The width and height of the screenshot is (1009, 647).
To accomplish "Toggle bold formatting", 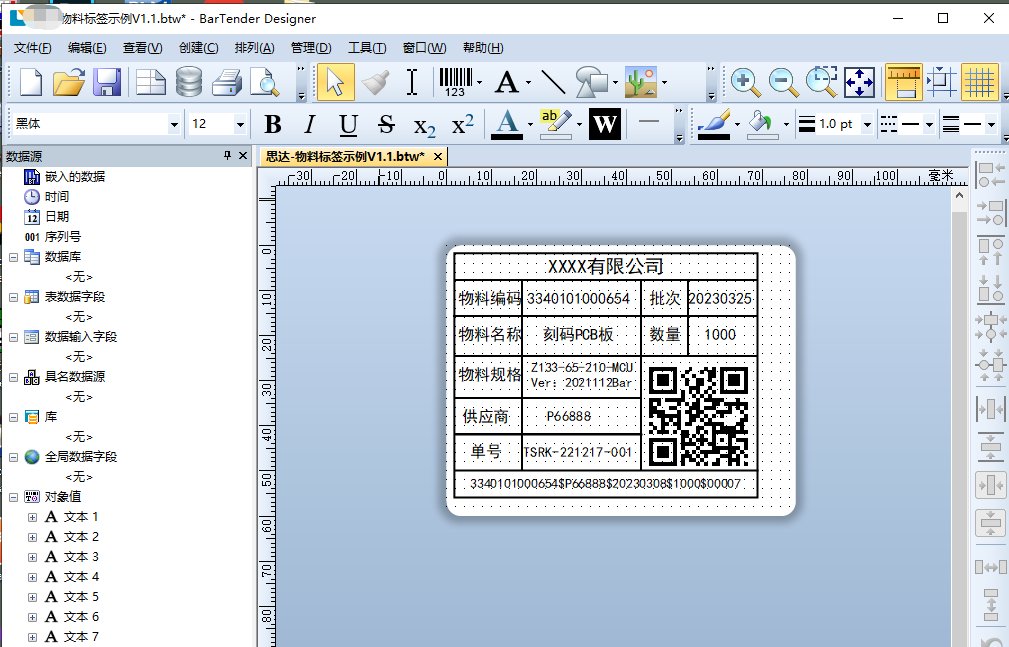I will coord(273,124).
